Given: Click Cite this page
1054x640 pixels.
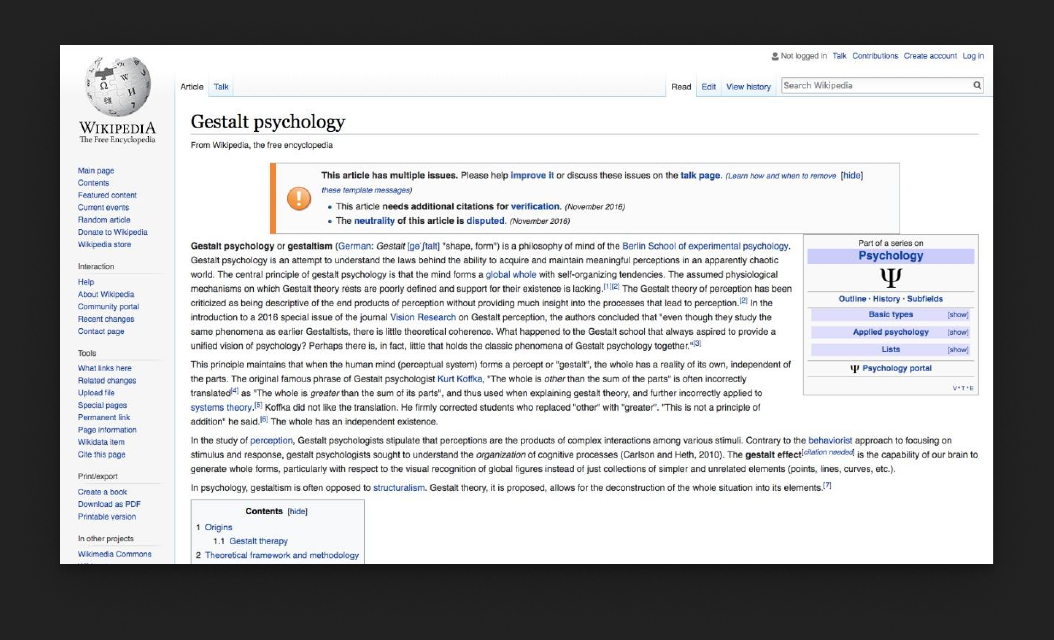Looking at the screenshot, I should tap(102, 454).
